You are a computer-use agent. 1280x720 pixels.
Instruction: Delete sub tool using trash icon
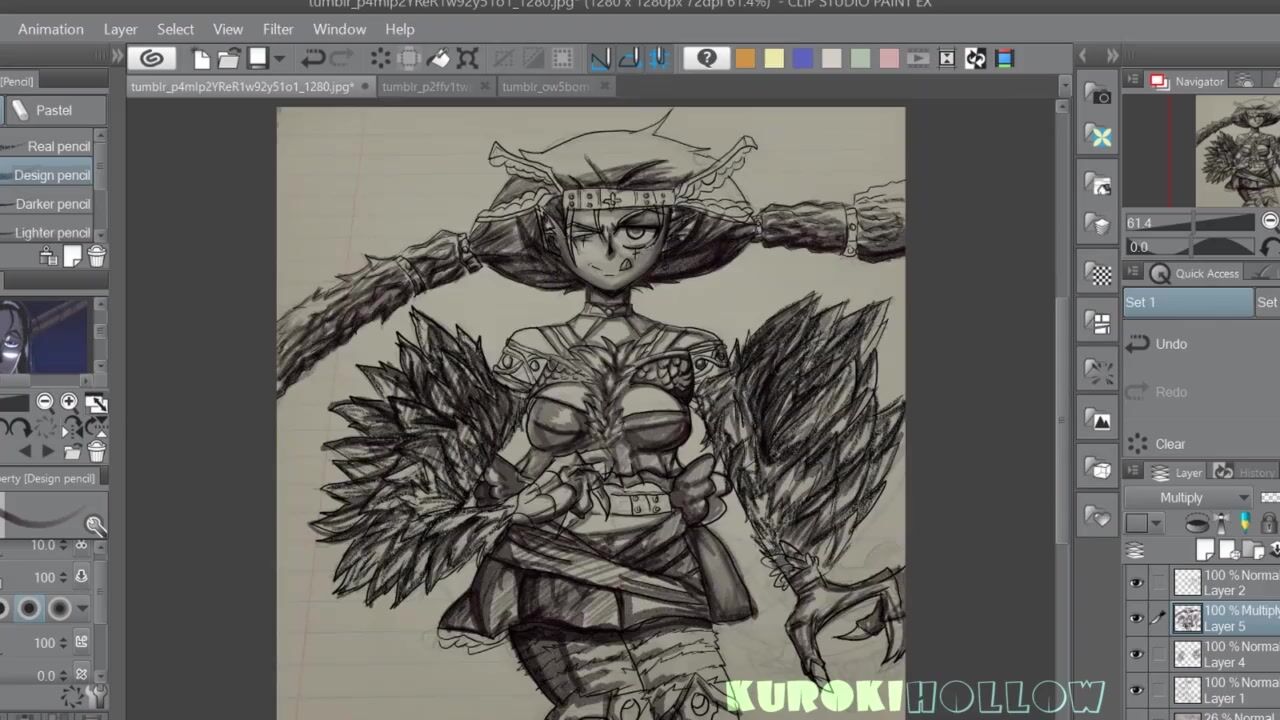click(x=97, y=257)
